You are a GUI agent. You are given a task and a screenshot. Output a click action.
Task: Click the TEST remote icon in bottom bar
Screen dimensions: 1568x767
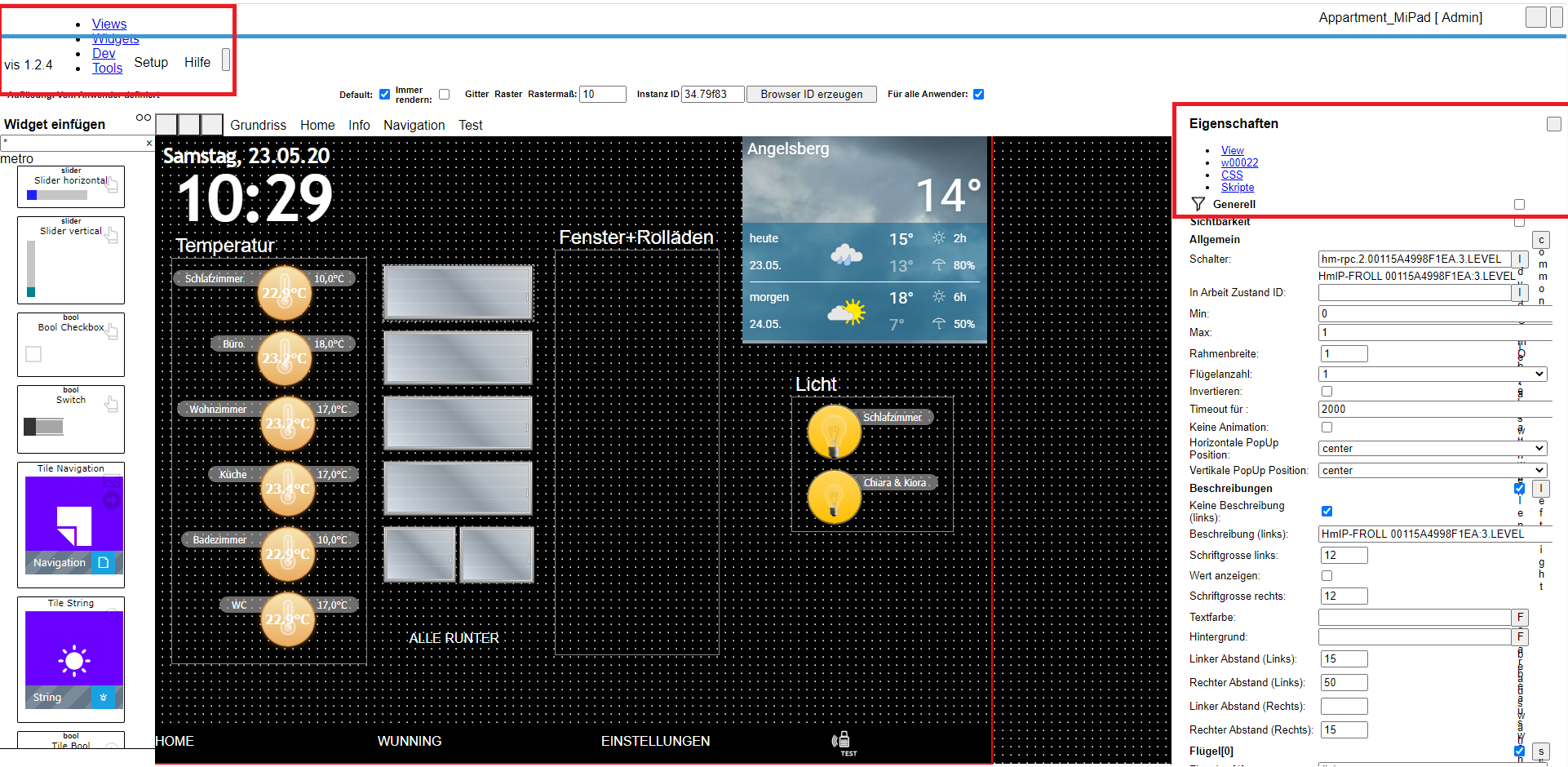click(x=843, y=743)
